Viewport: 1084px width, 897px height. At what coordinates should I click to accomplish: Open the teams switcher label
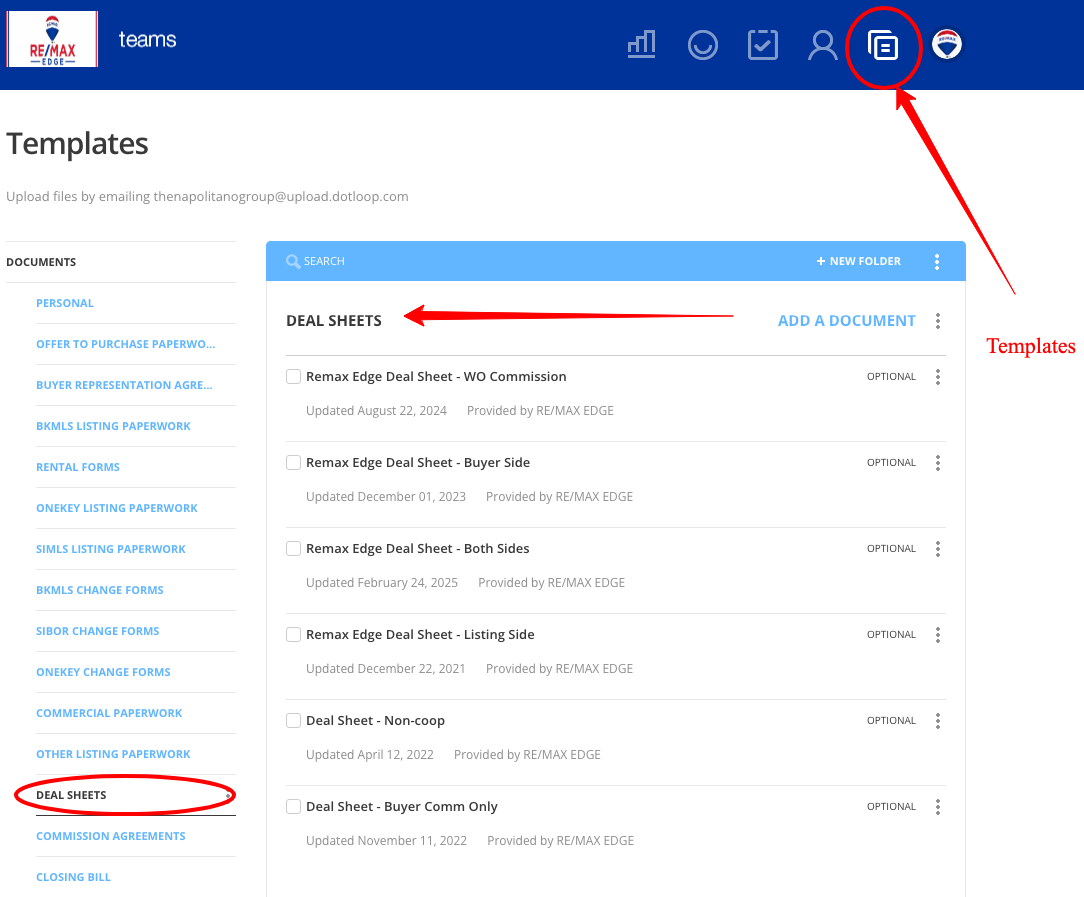coord(147,39)
